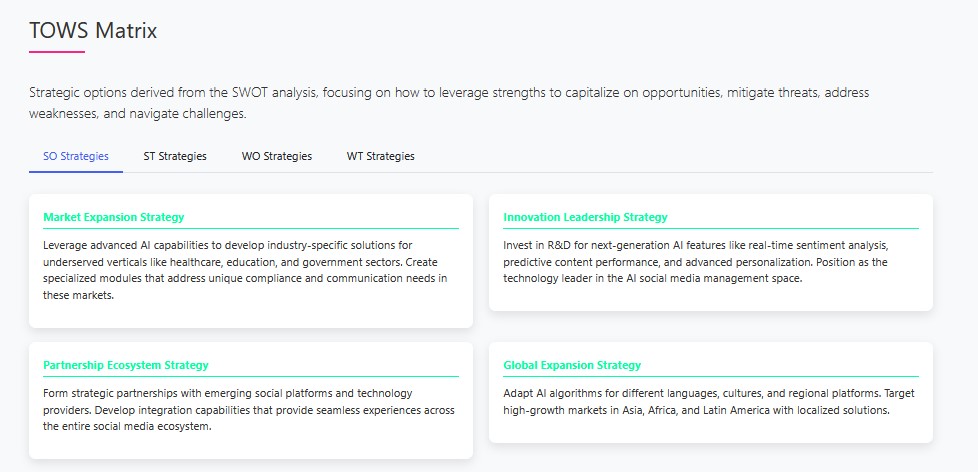Show the WT Strategies tab
Screen dimensions: 978x472
click(381, 156)
